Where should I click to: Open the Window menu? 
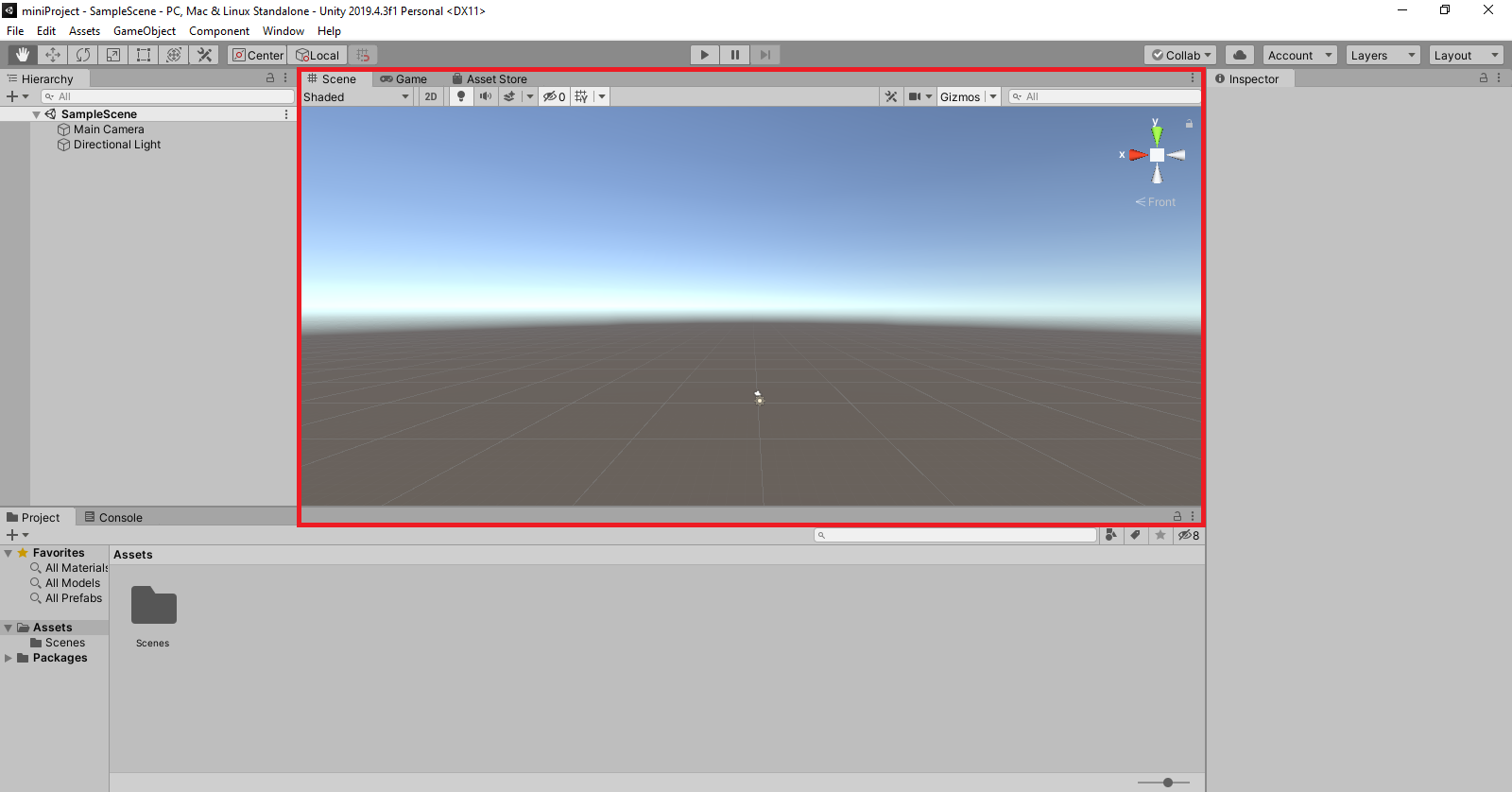283,31
